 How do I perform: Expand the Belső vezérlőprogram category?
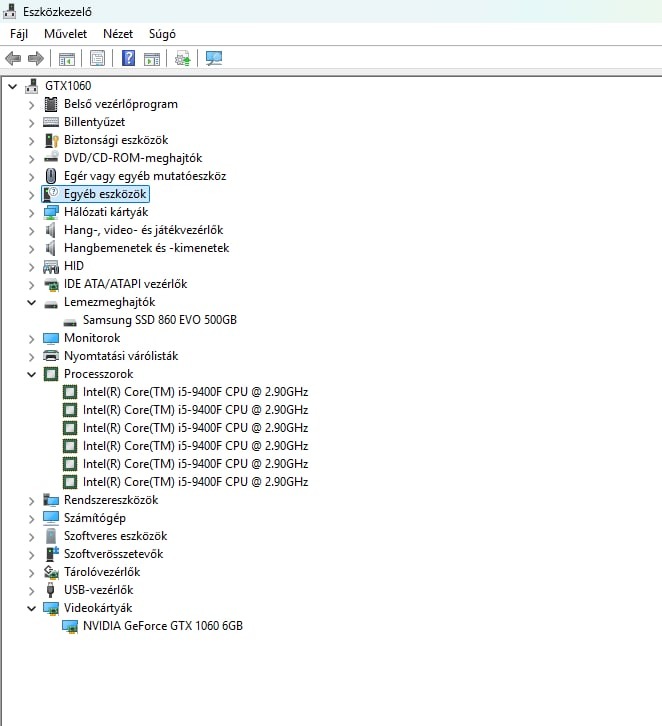[x=31, y=105]
